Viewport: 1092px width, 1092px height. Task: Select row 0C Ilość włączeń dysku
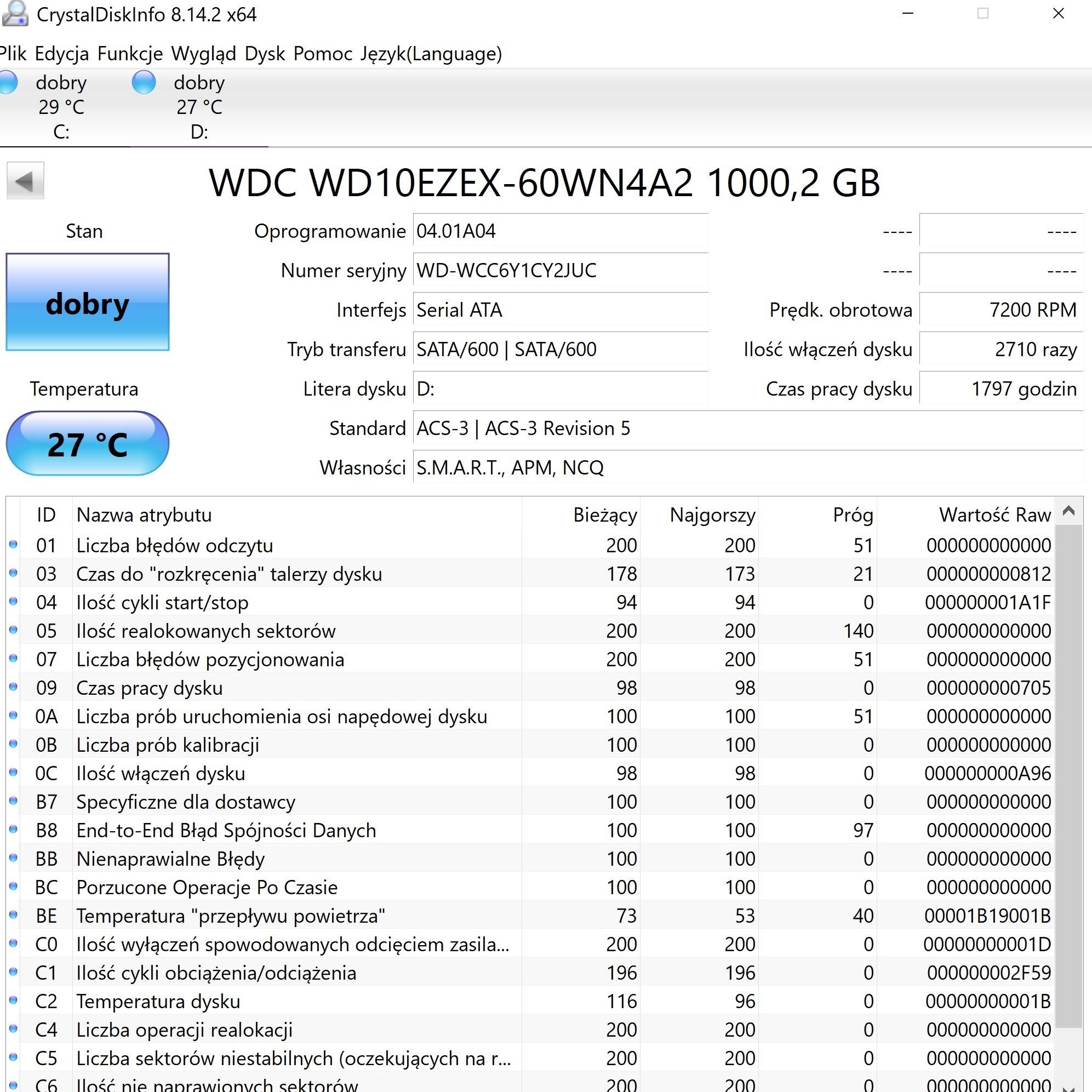click(530, 773)
